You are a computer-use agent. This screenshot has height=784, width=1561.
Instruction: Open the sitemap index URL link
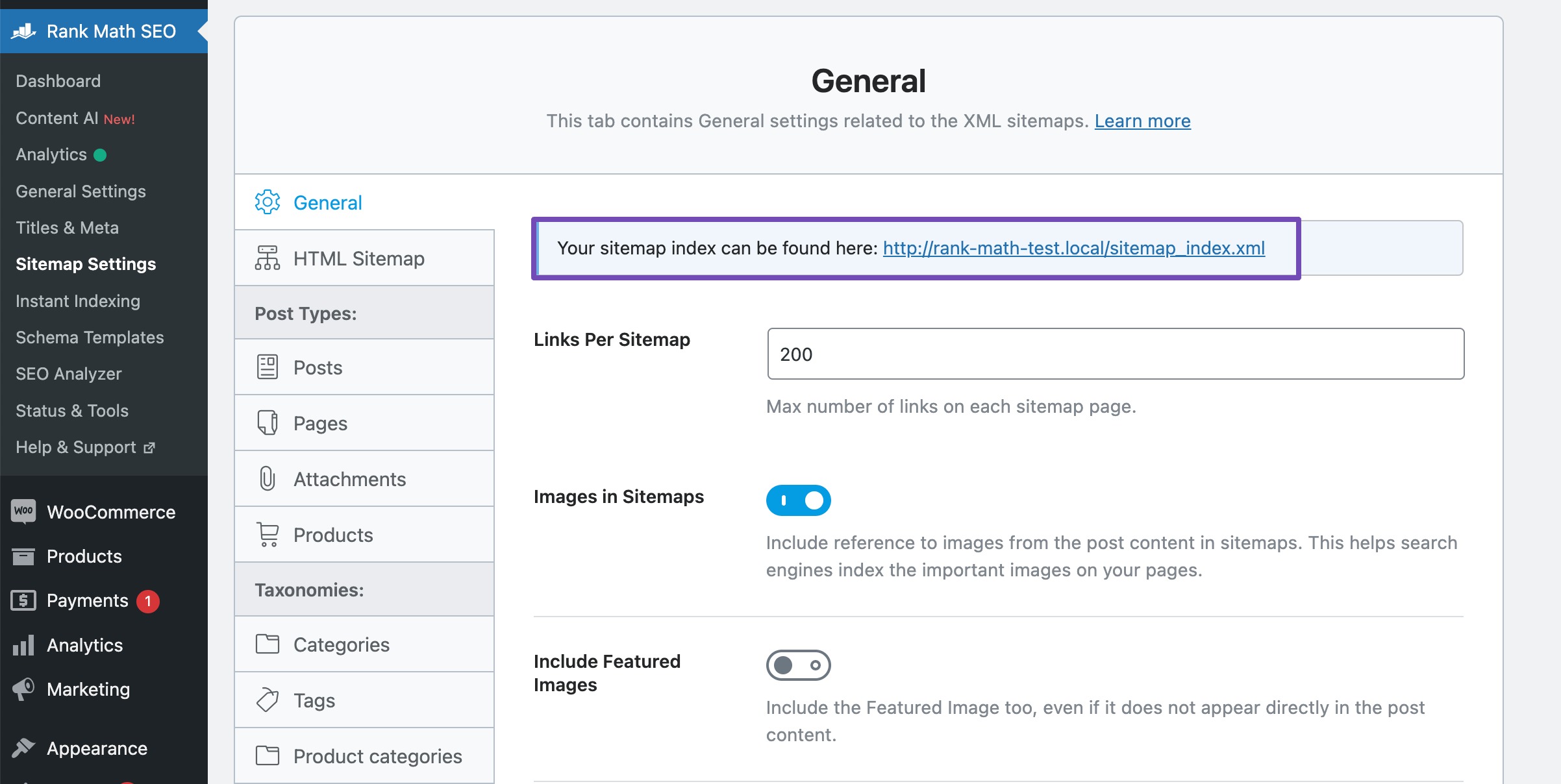pos(1073,248)
